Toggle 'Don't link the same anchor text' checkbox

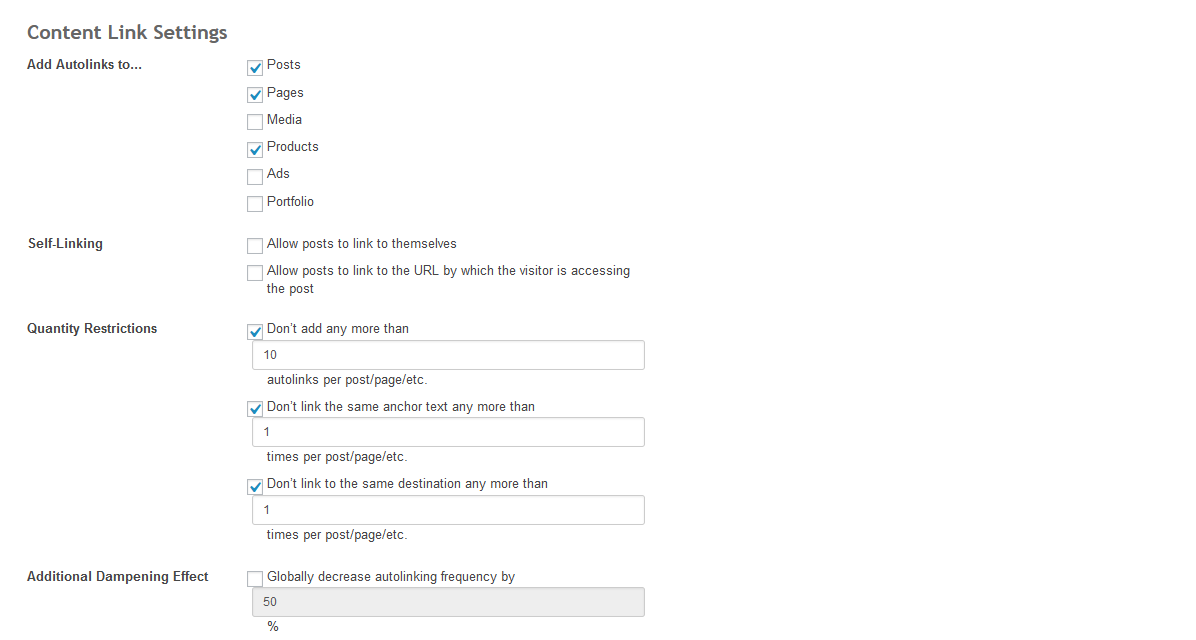pyautogui.click(x=255, y=409)
